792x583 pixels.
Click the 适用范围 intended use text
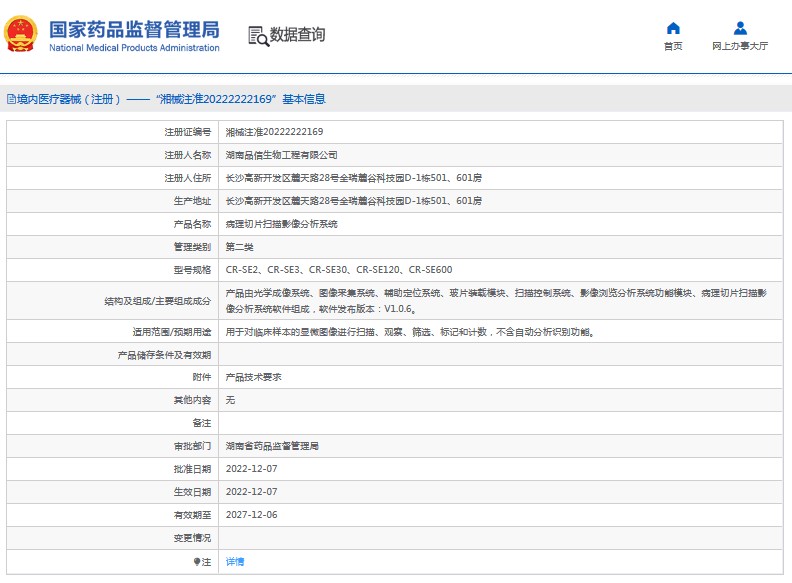(x=410, y=332)
